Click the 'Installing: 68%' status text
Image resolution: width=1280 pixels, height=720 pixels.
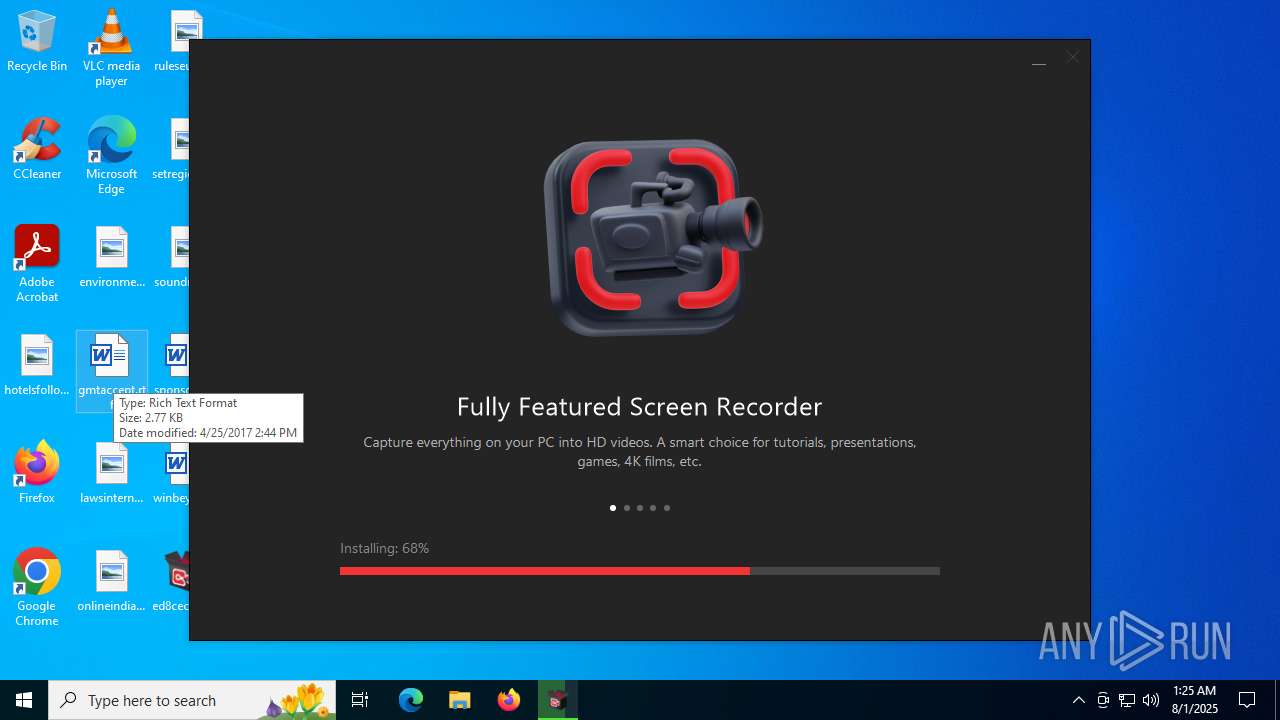pos(384,548)
